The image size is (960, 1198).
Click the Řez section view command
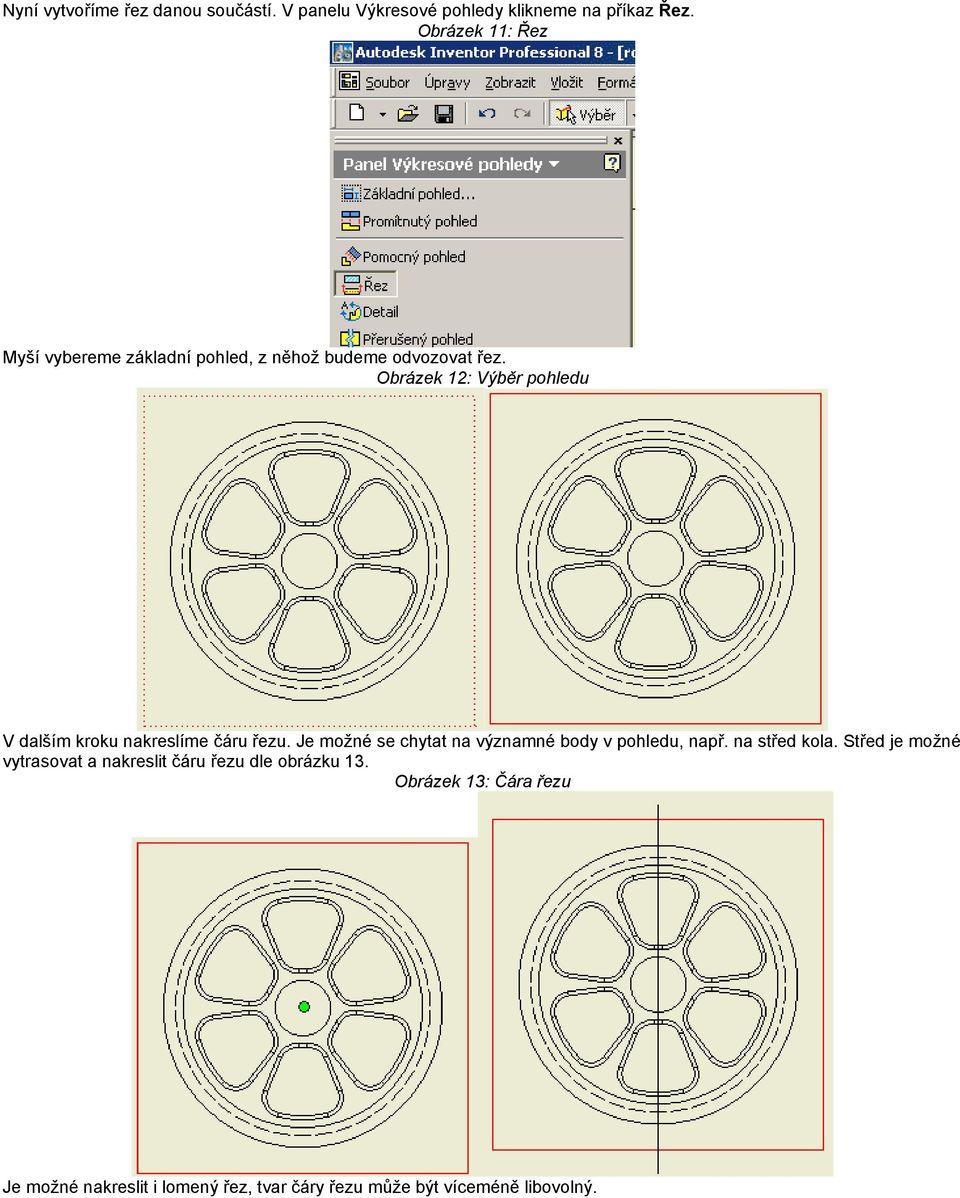point(365,284)
